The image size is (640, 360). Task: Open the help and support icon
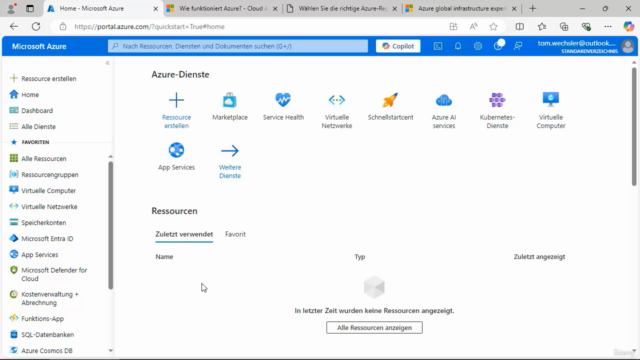click(x=498, y=46)
